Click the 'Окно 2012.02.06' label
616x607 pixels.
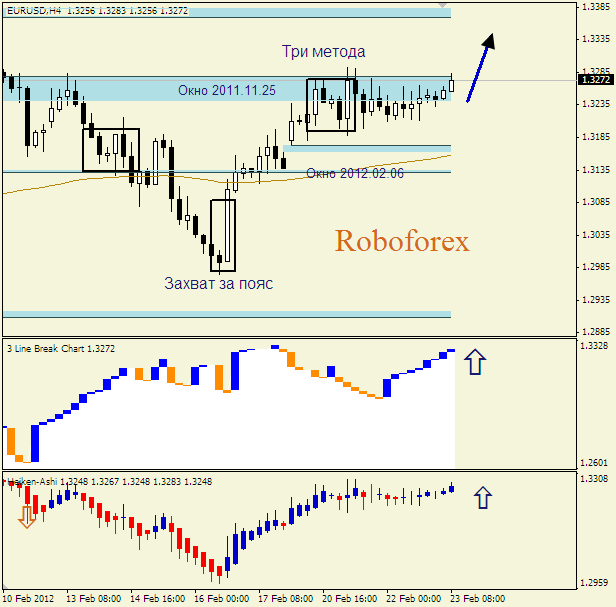point(355,173)
